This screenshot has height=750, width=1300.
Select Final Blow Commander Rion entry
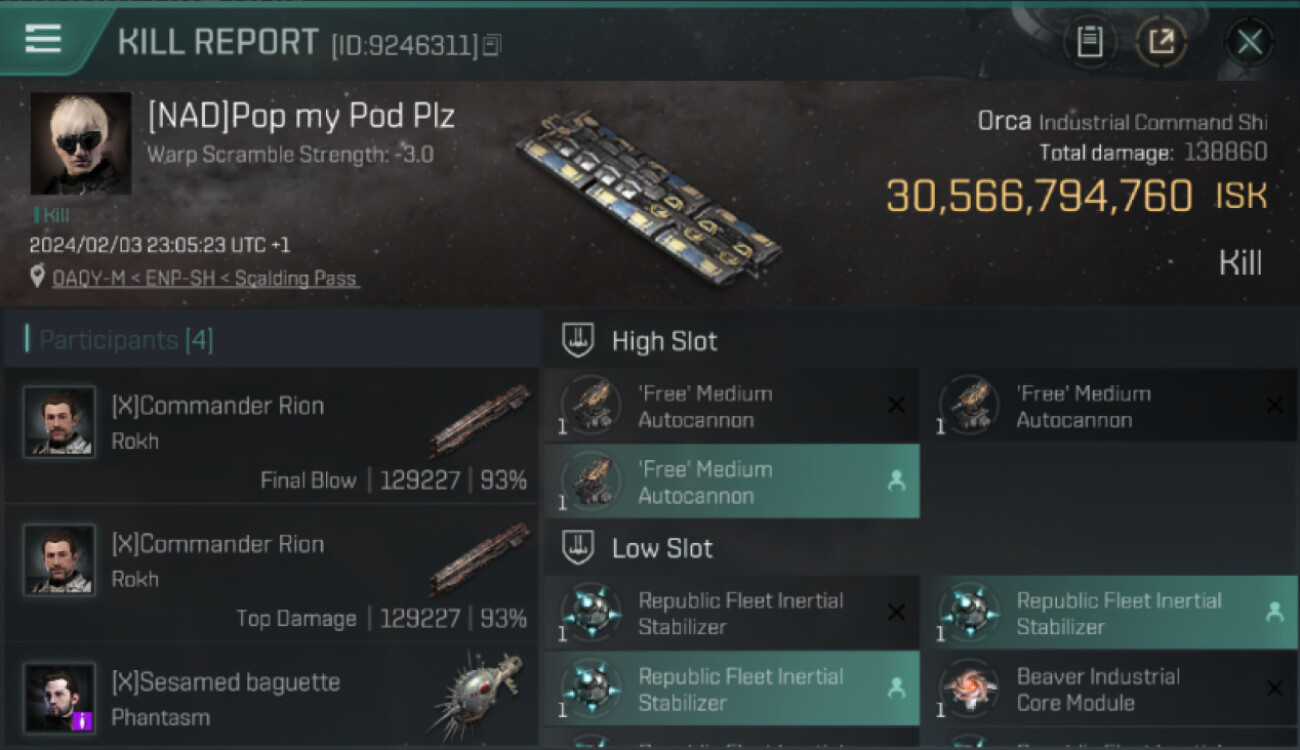pyautogui.click(x=272, y=436)
